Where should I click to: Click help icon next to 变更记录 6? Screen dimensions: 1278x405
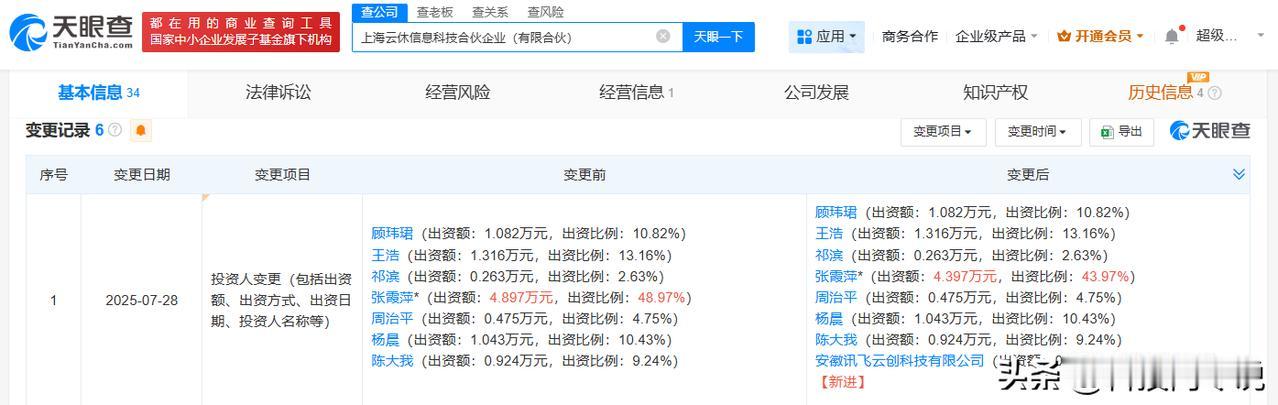115,130
